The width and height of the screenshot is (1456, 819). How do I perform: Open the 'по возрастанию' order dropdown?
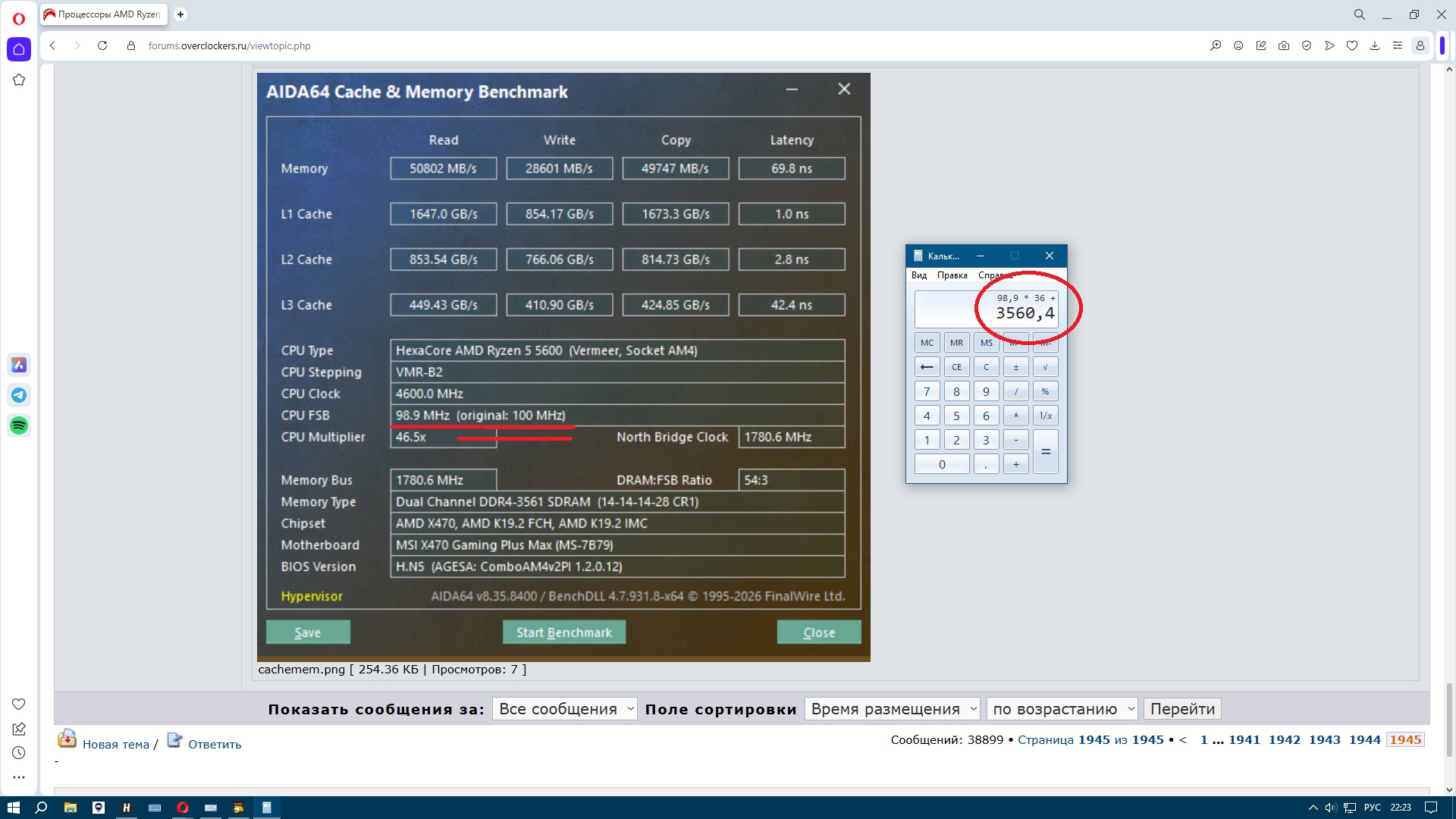pos(1062,709)
